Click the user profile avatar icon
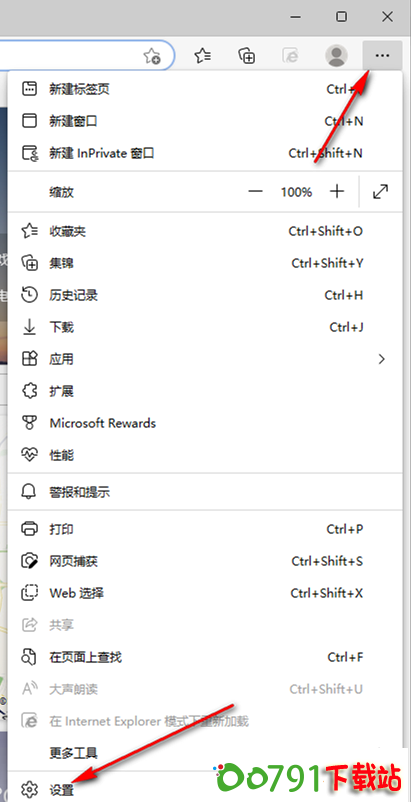Image resolution: width=411 pixels, height=802 pixels. tap(336, 55)
